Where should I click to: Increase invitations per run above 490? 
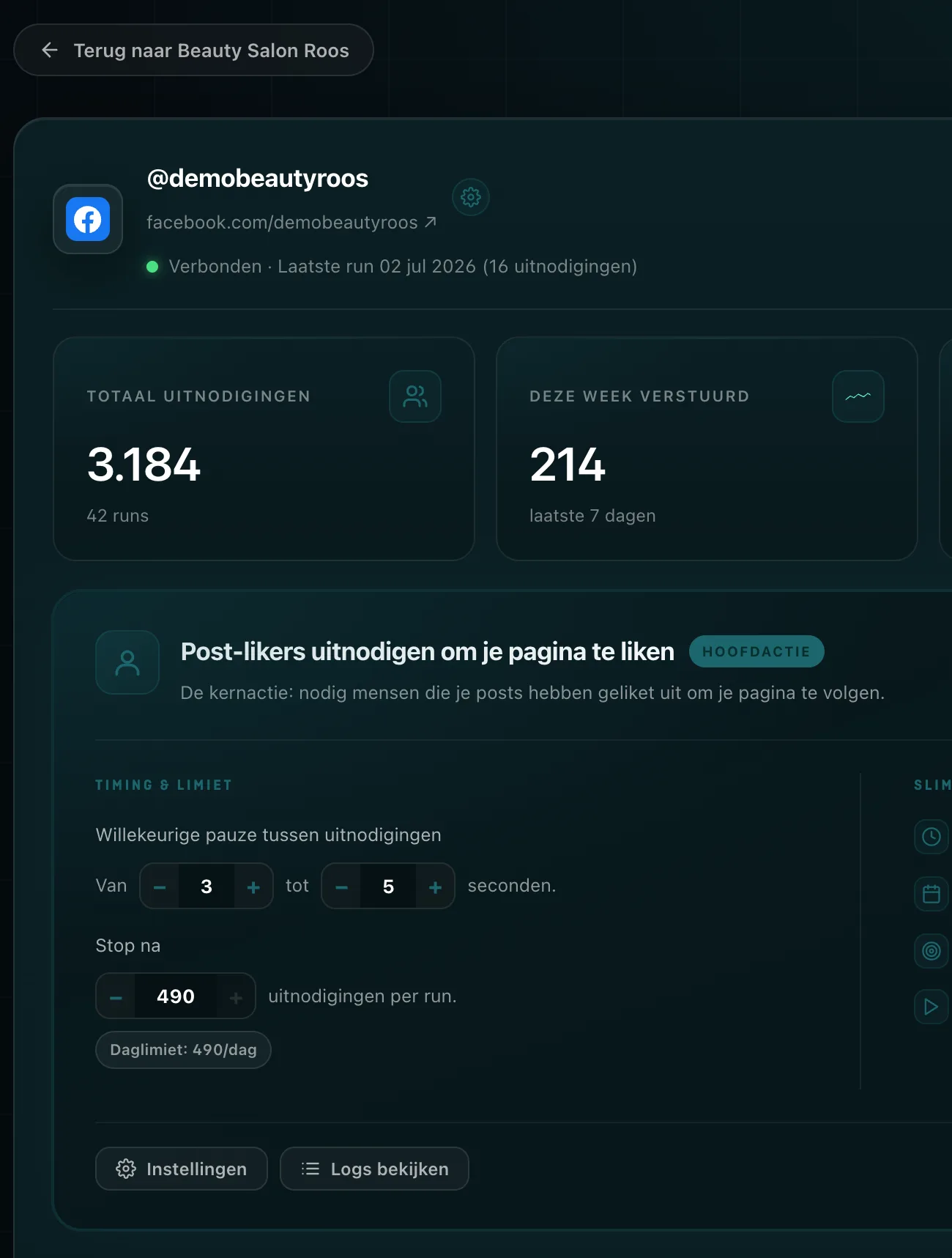tap(236, 996)
